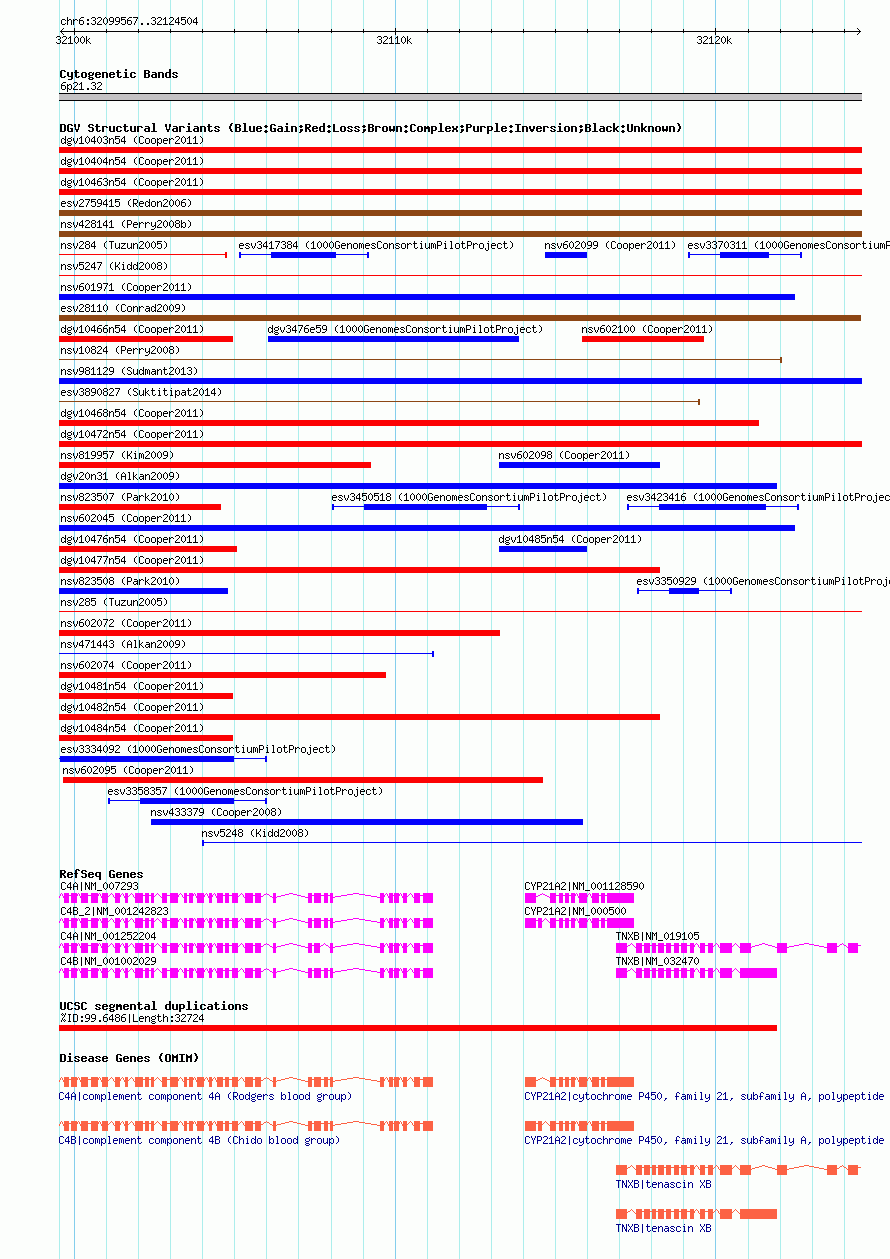The height and width of the screenshot is (1259, 890).
Task: Click the chr6:32099567..32124504 coordinate label
Action: click(129, 21)
